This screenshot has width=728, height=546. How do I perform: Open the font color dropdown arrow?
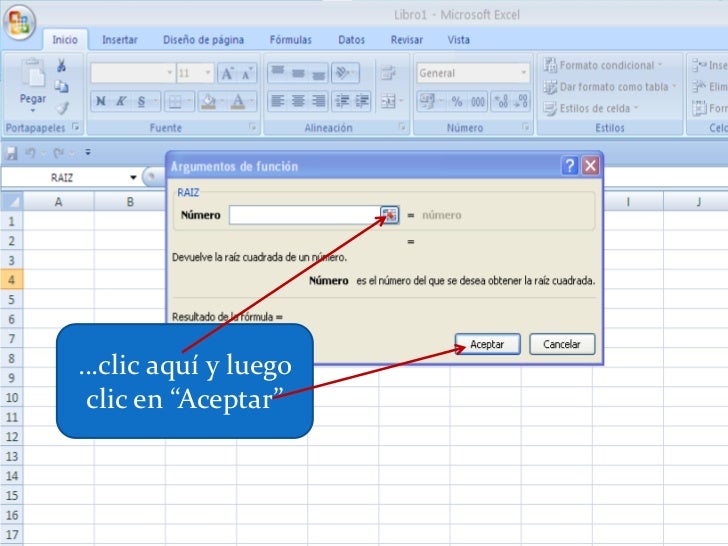252,101
